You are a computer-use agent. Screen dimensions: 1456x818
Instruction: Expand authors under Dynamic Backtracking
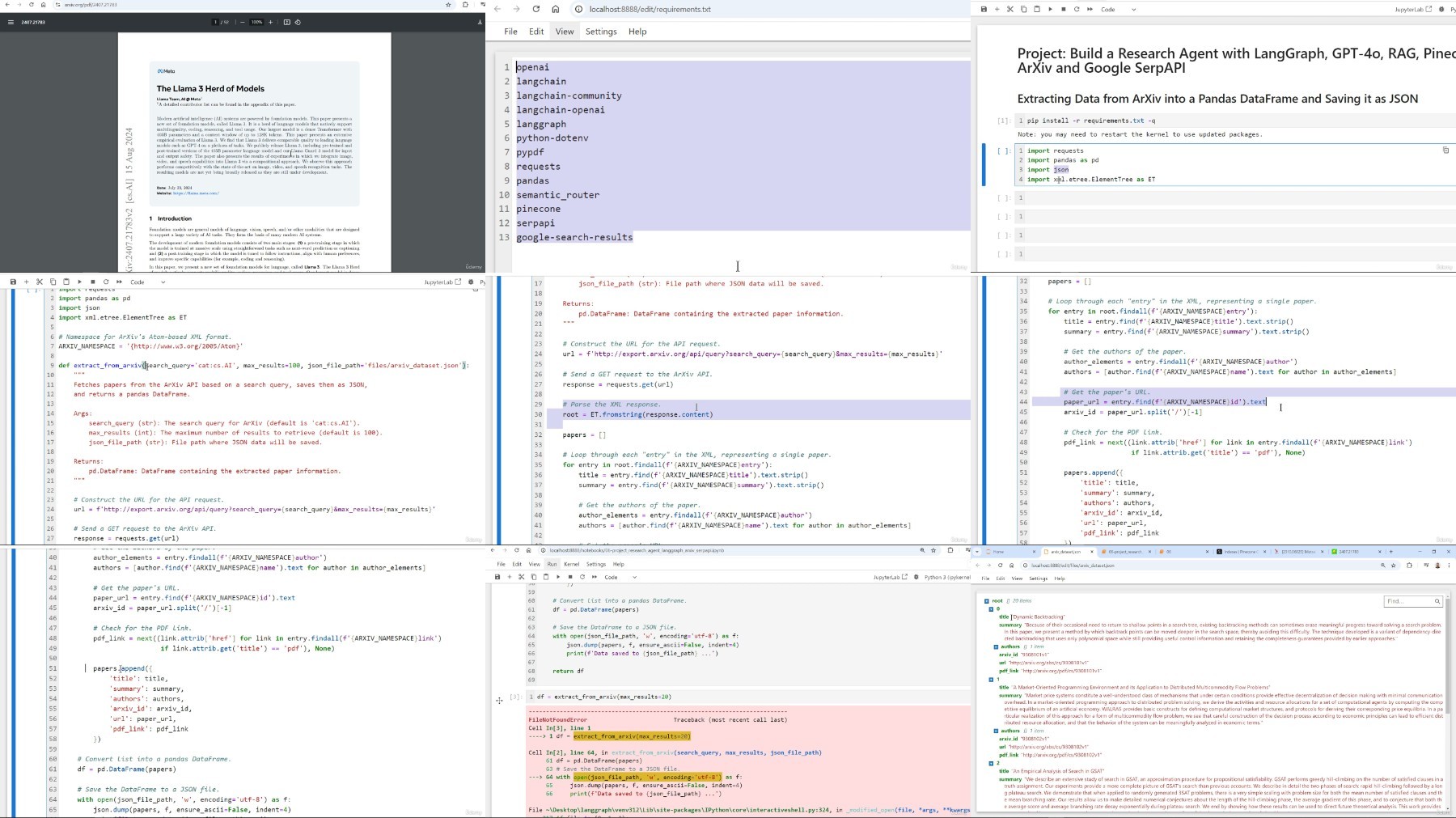(996, 647)
